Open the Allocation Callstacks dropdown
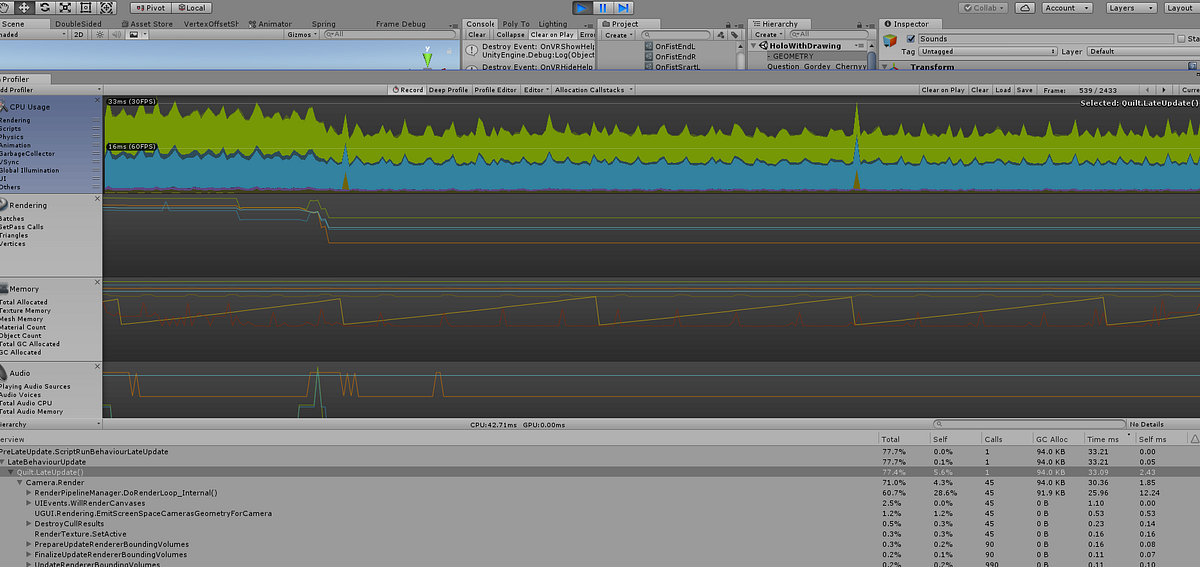Viewport: 1200px width, 567px height. (593, 90)
